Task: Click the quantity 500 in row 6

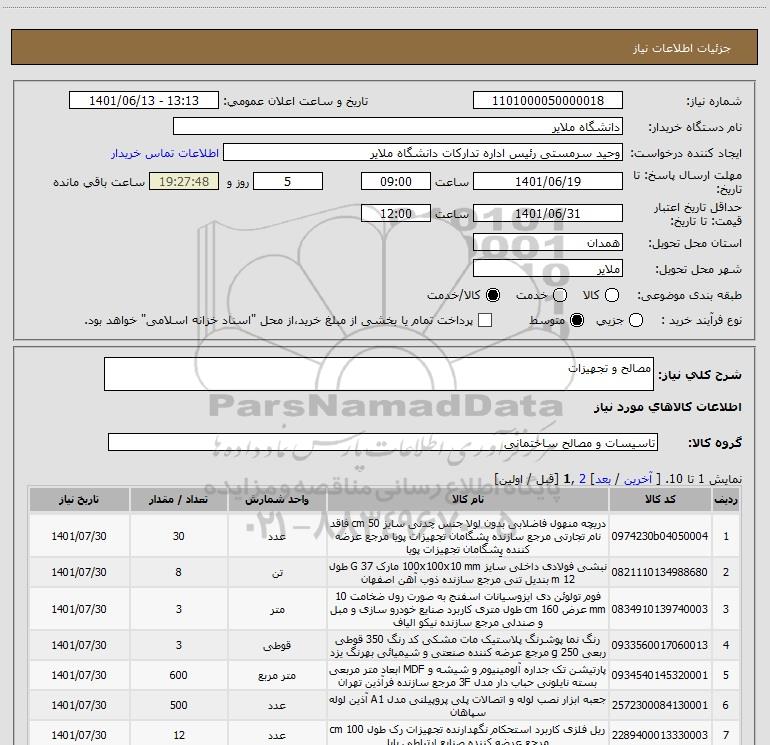Action: (178, 705)
